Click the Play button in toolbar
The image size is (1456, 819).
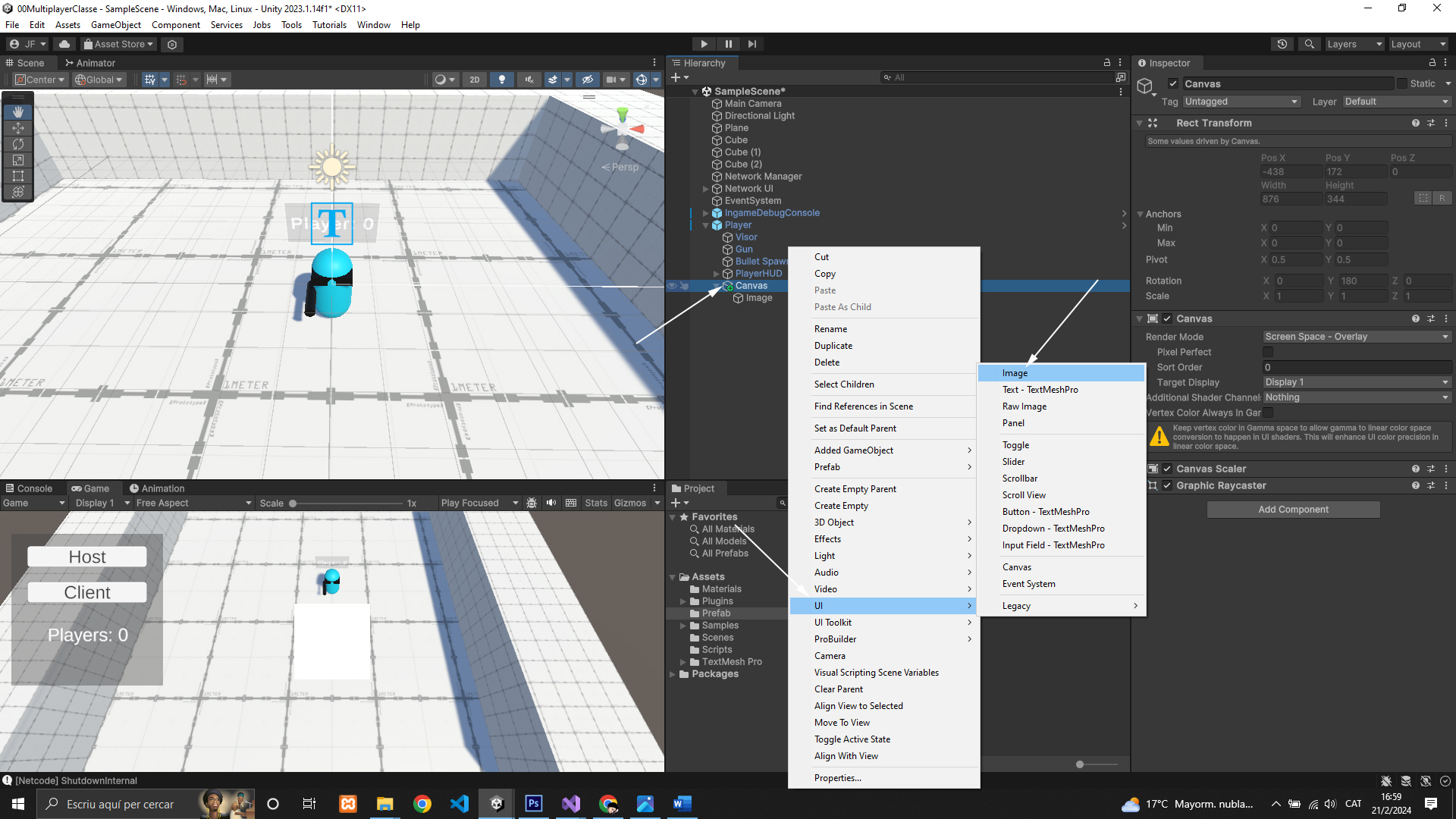click(704, 44)
